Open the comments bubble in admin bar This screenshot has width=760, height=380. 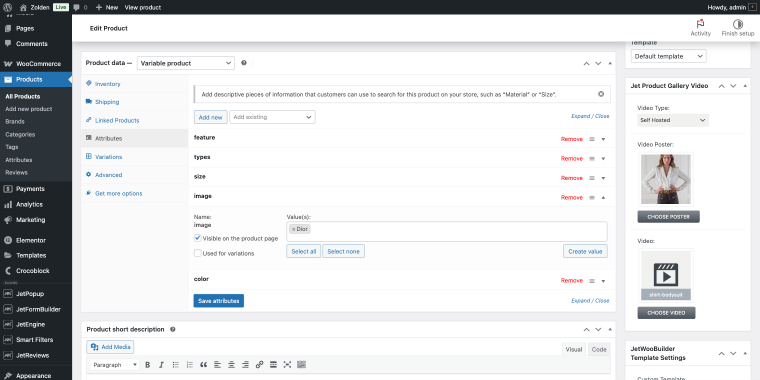80,7
